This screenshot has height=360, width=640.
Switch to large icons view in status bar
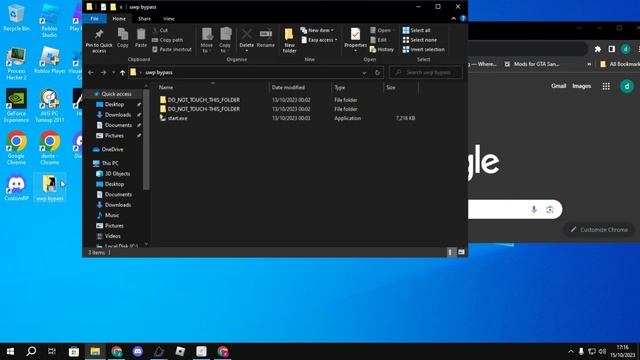461,252
